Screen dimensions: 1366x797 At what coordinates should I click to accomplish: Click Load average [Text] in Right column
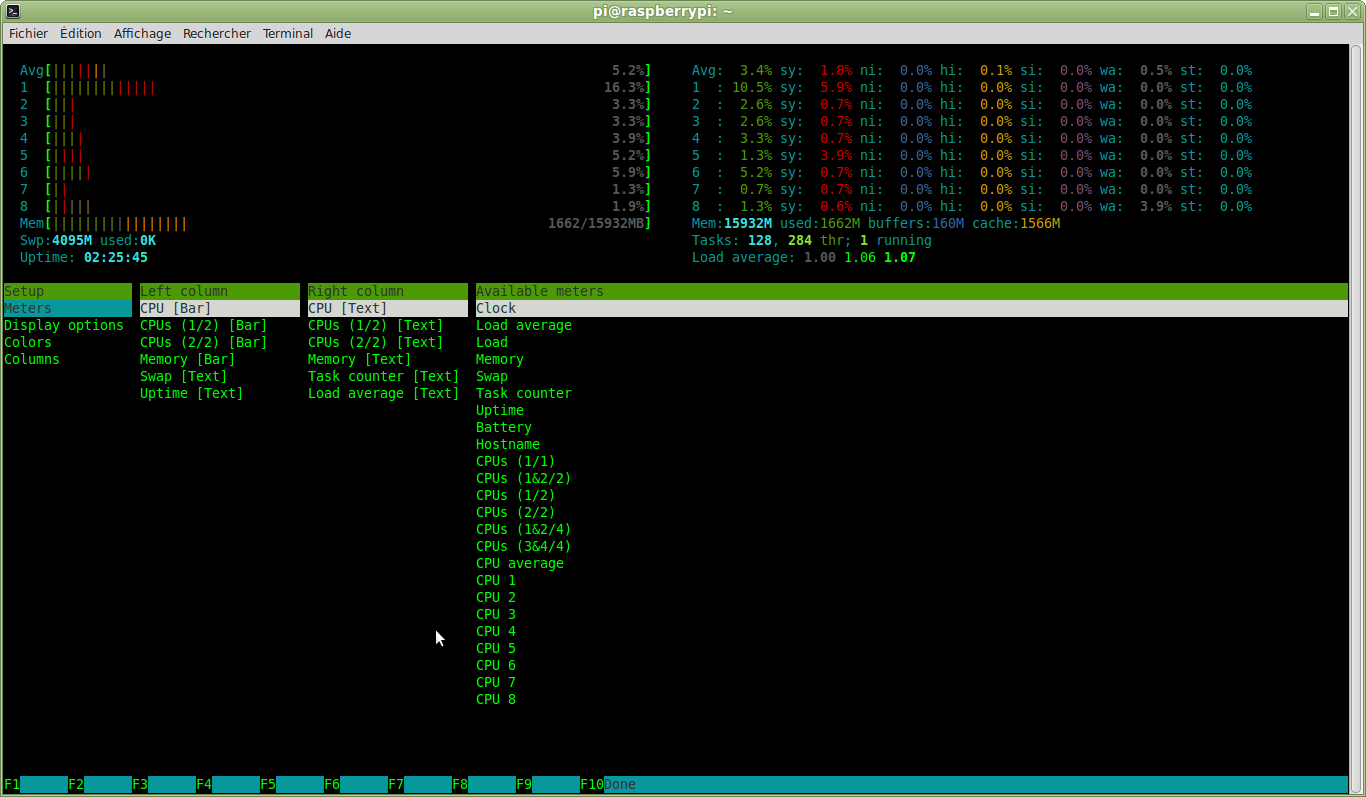(x=383, y=393)
